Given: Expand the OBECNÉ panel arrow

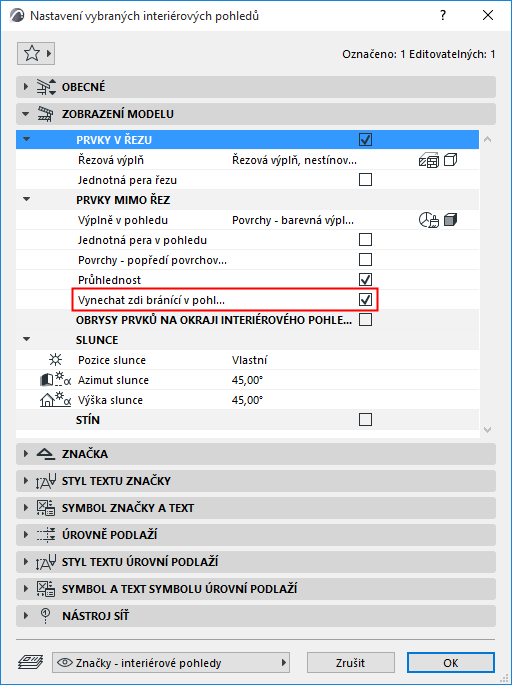Looking at the screenshot, I should (x=25, y=87).
